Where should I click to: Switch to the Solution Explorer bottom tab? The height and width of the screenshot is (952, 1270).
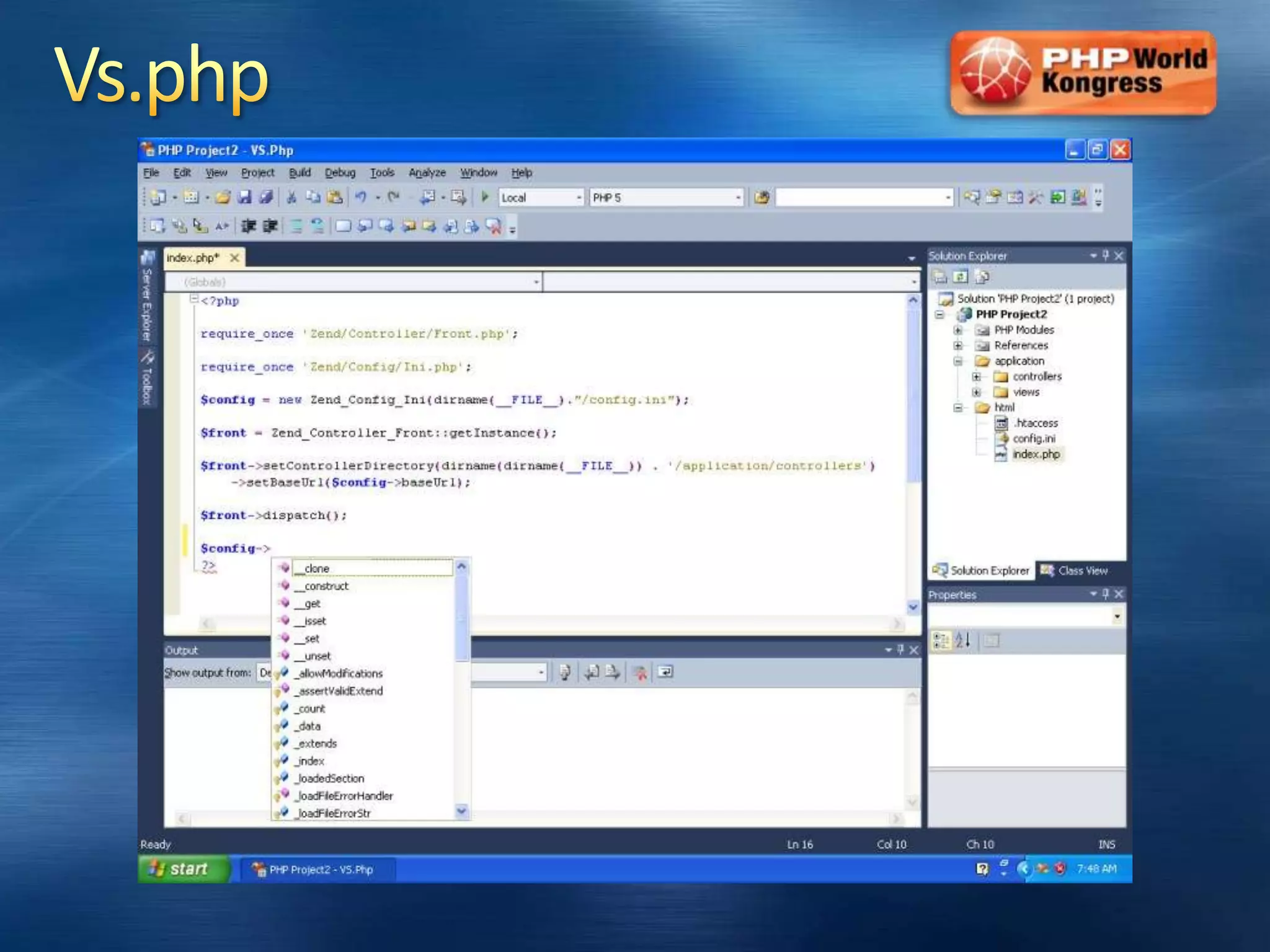tap(981, 570)
